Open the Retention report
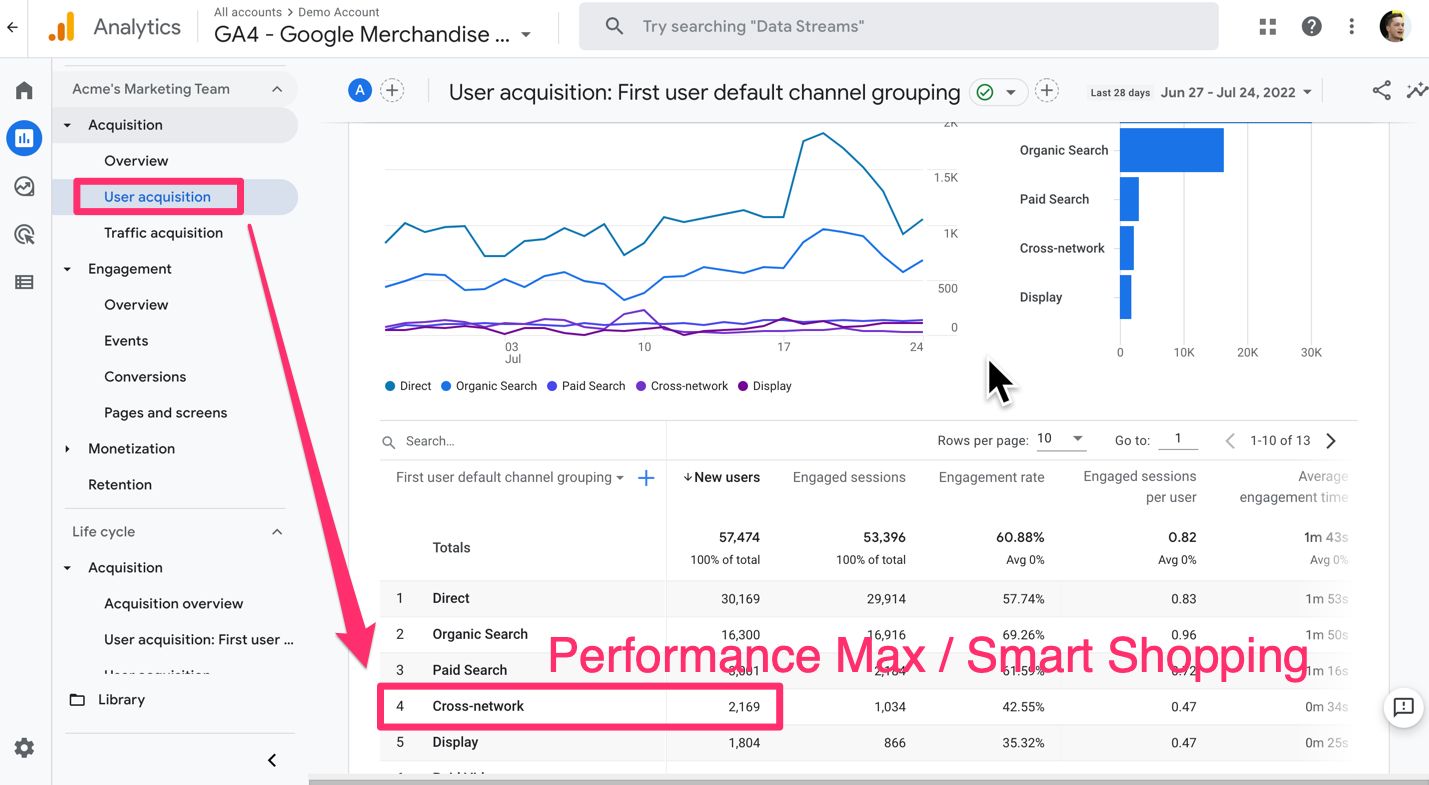Viewport: 1429px width, 785px height. (120, 485)
